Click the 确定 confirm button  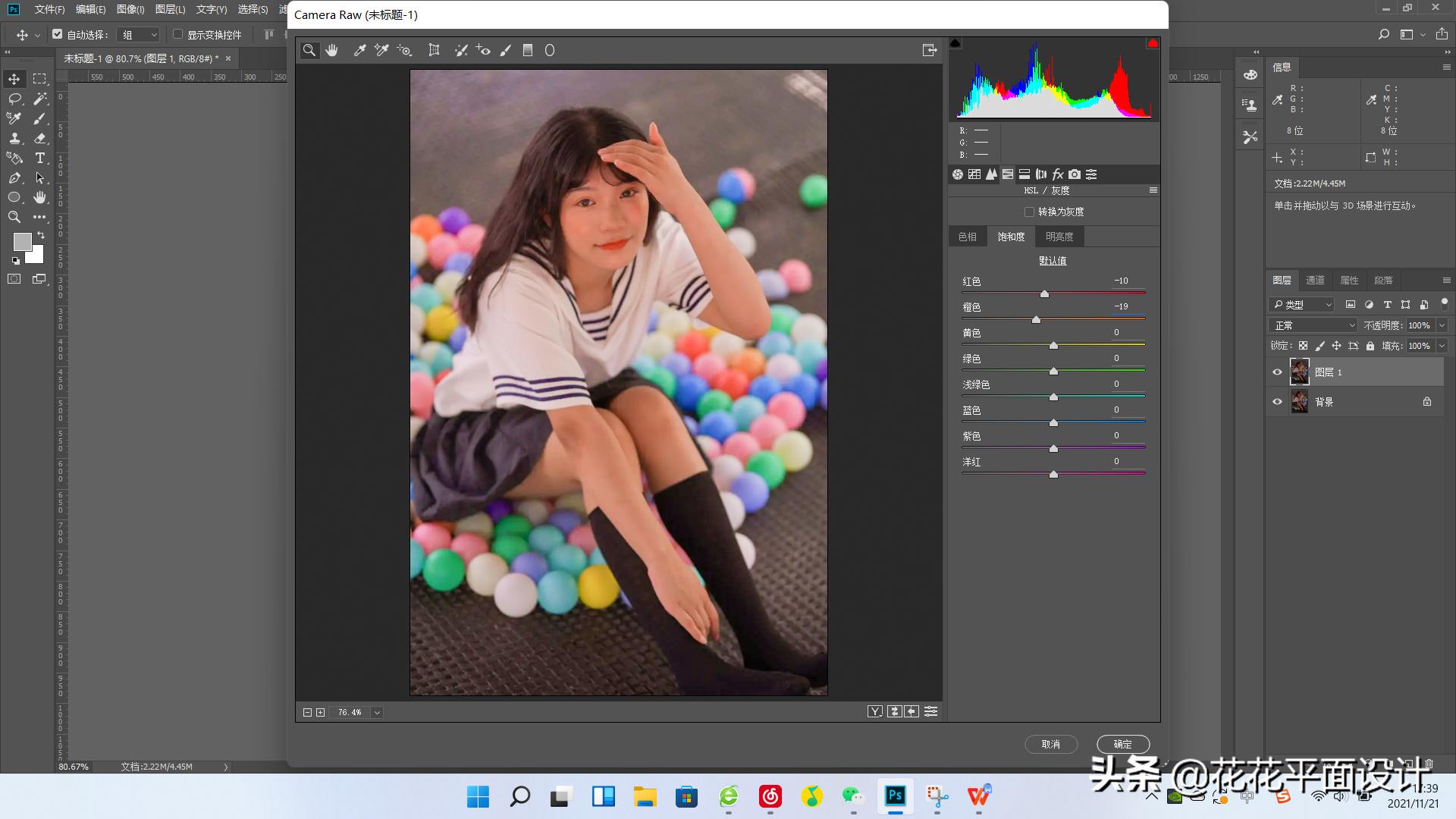click(x=1122, y=744)
